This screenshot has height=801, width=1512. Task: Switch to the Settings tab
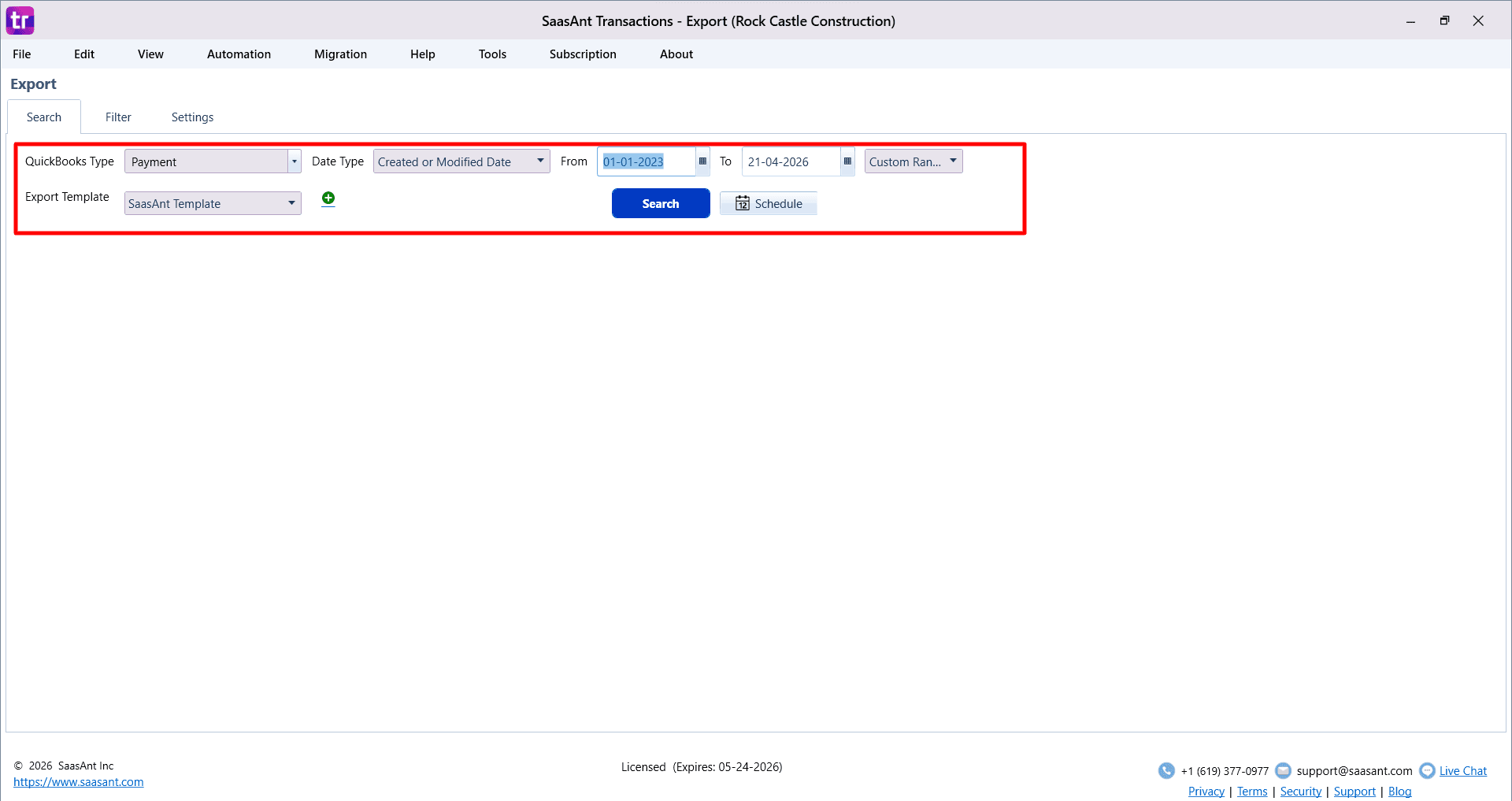(192, 117)
